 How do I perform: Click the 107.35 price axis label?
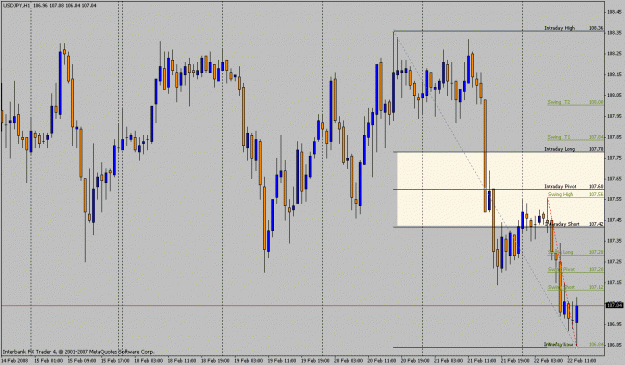coord(614,241)
